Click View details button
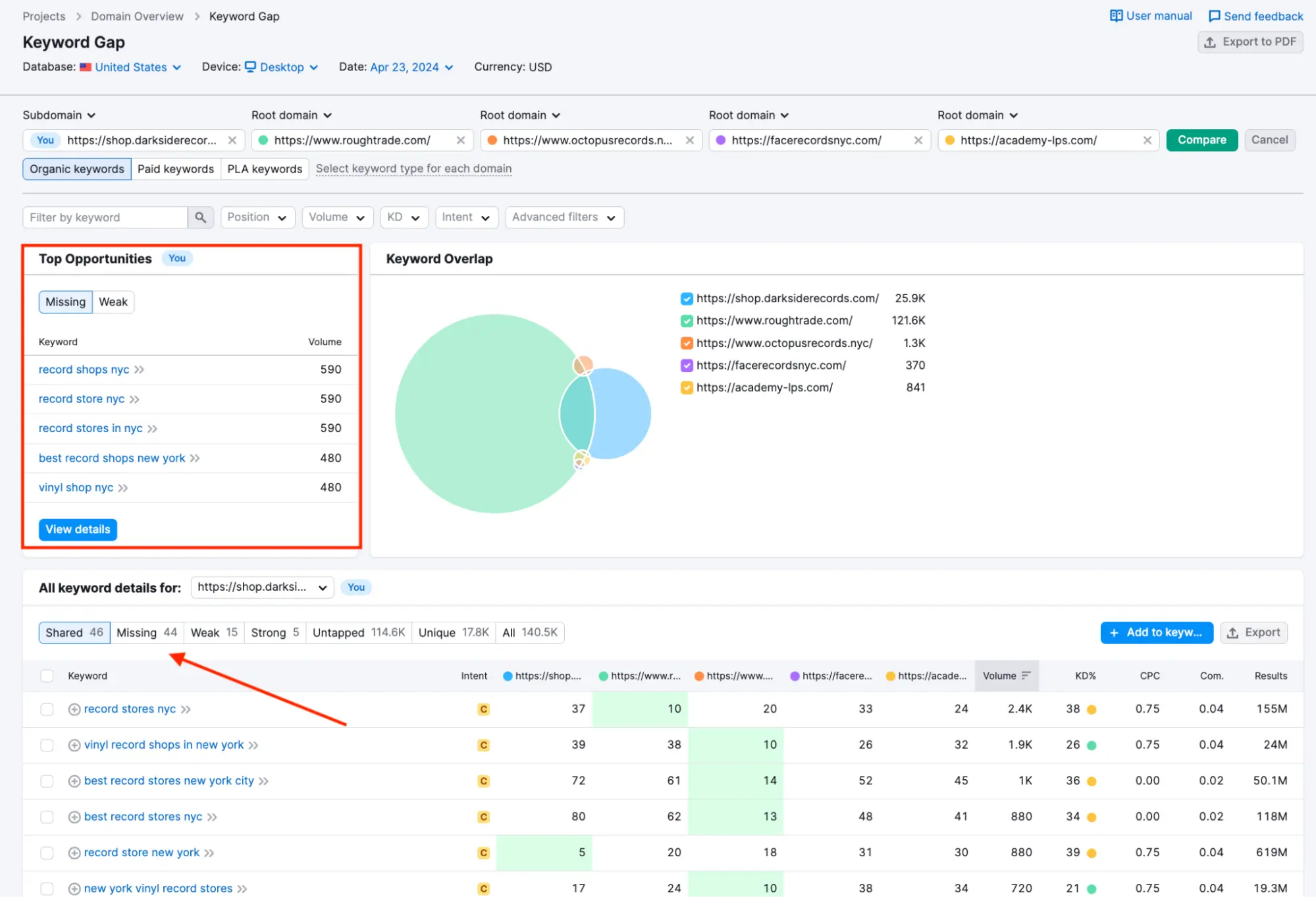Image resolution: width=1316 pixels, height=897 pixels. (x=77, y=529)
